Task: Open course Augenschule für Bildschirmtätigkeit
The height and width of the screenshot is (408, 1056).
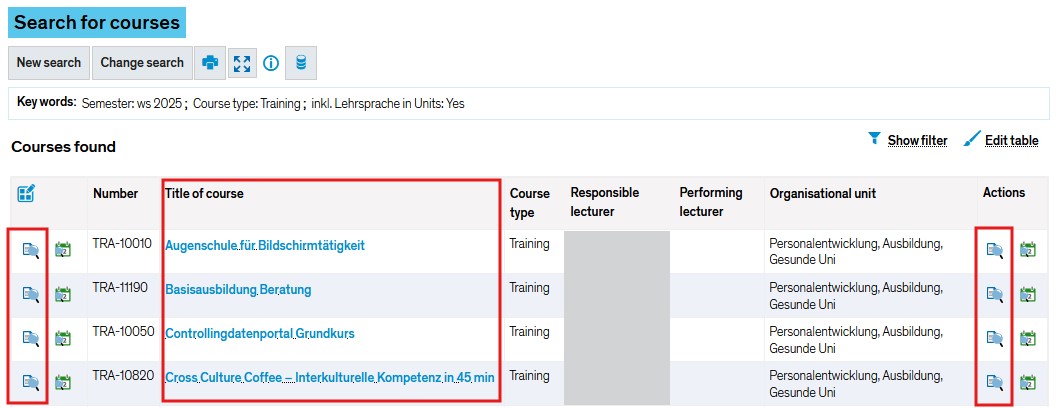Action: [x=265, y=246]
